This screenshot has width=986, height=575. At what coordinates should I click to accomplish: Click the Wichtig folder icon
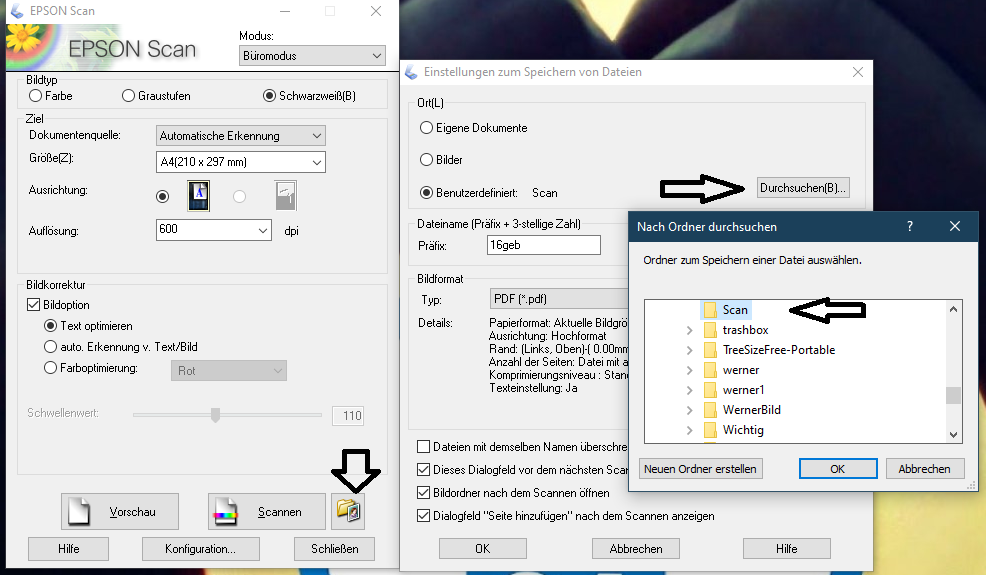click(710, 430)
